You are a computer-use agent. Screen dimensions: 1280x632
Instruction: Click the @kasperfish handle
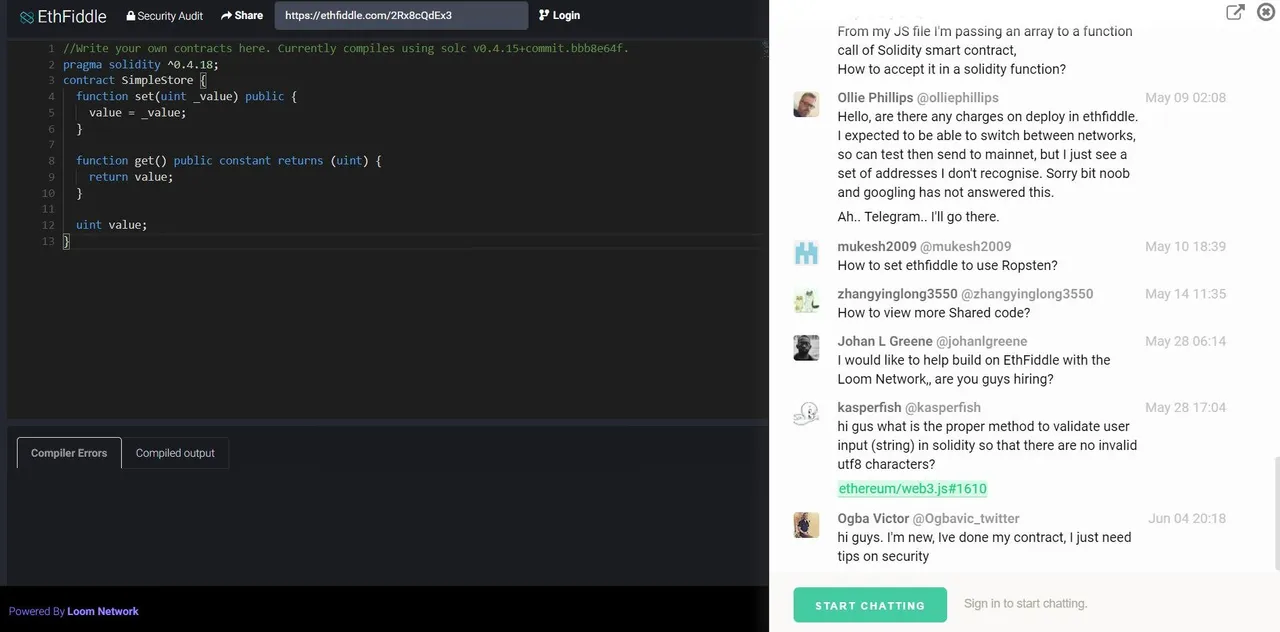coord(943,408)
